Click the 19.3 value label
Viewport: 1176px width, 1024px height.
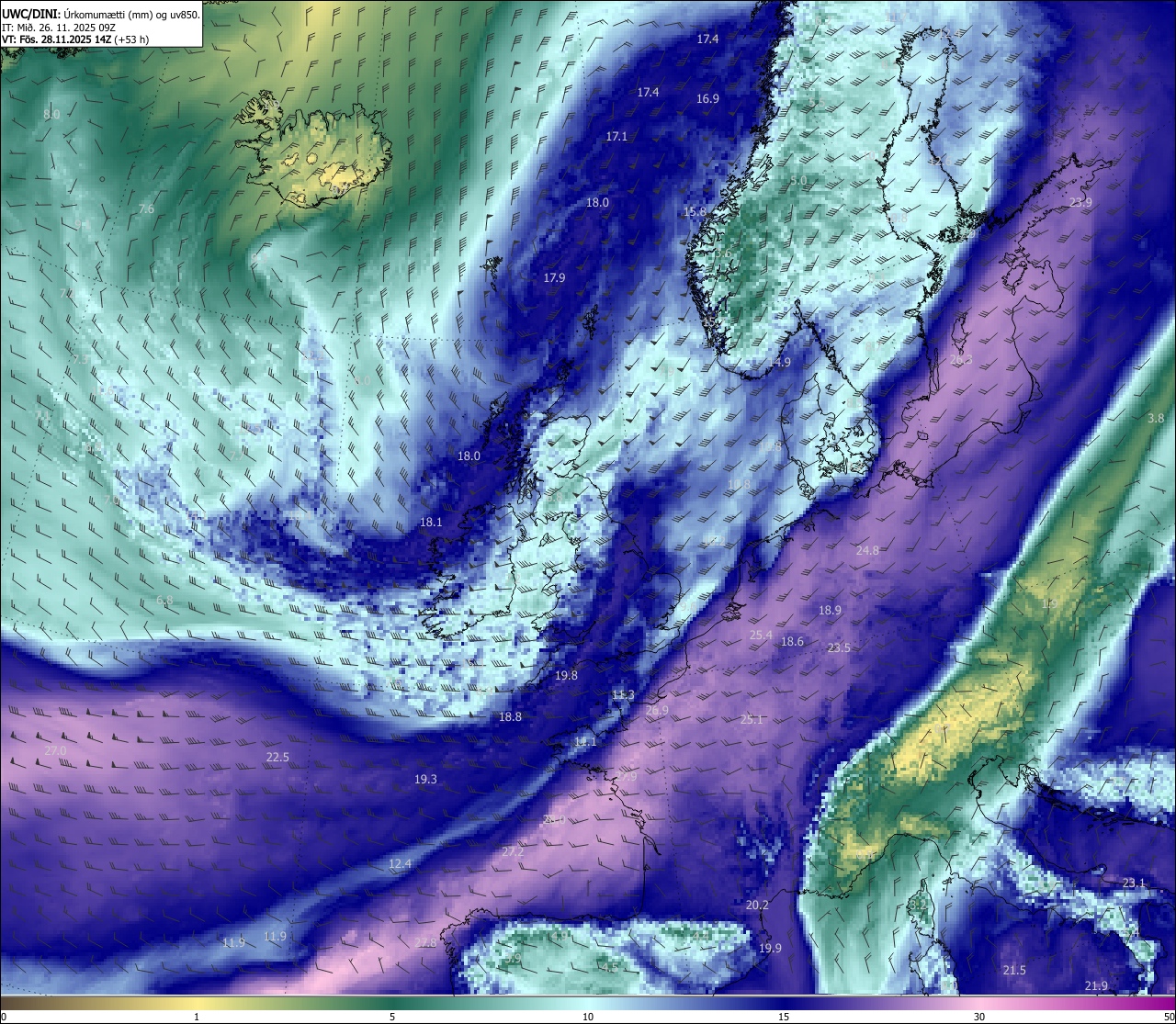[x=425, y=780]
